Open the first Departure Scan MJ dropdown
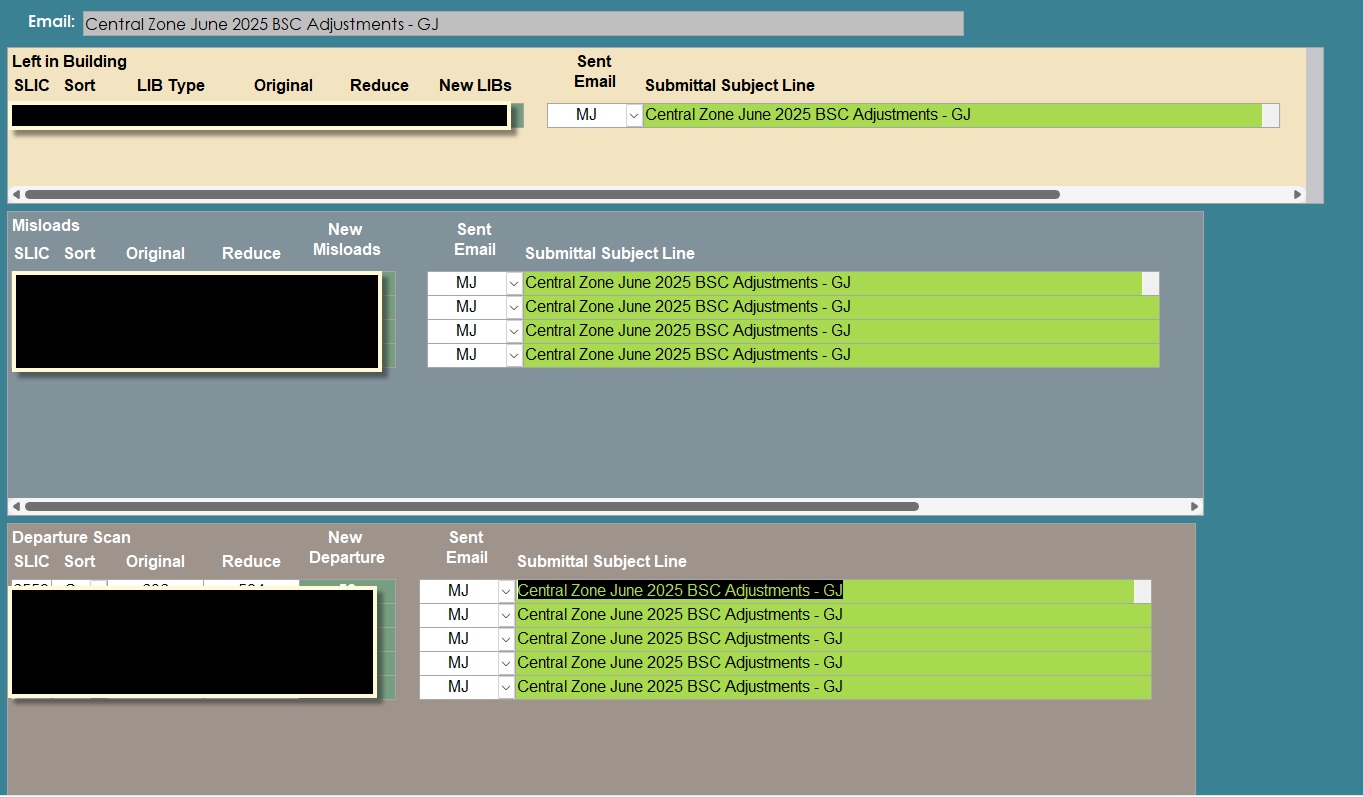This screenshot has width=1363, height=798. pos(505,590)
